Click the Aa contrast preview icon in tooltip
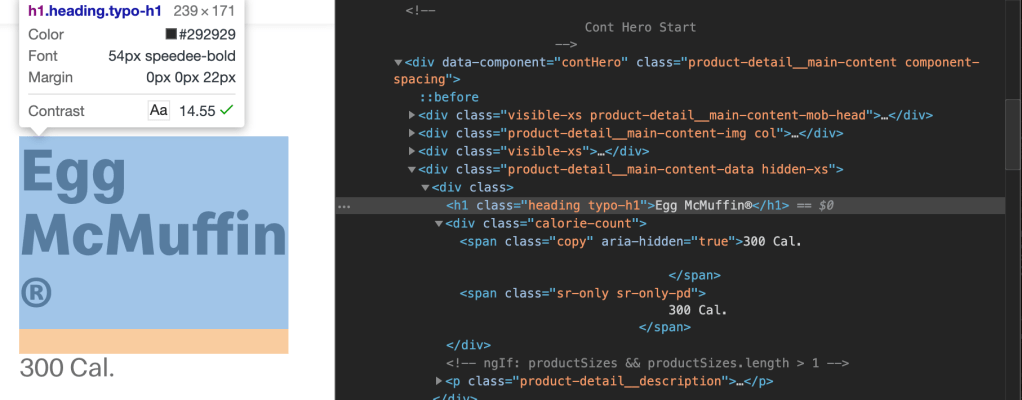This screenshot has width=1022, height=400. click(x=158, y=111)
